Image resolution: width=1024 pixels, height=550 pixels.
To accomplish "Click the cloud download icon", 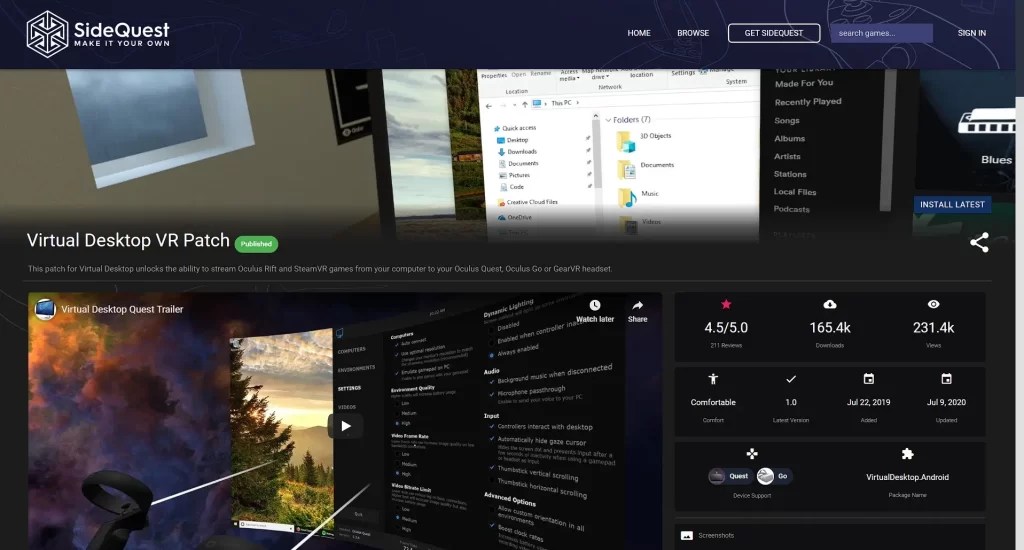I will tap(829, 304).
